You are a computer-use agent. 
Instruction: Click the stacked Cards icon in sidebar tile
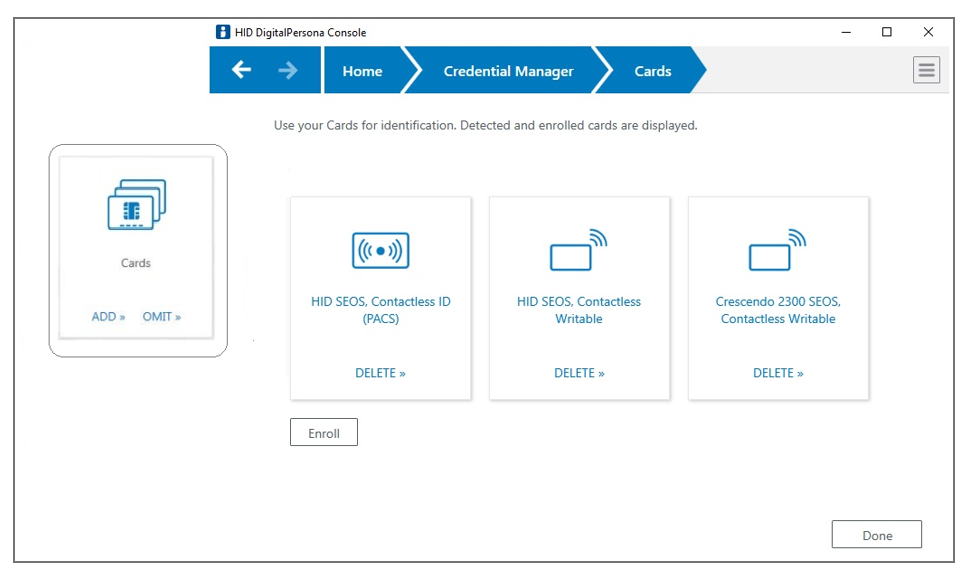pyautogui.click(x=137, y=207)
